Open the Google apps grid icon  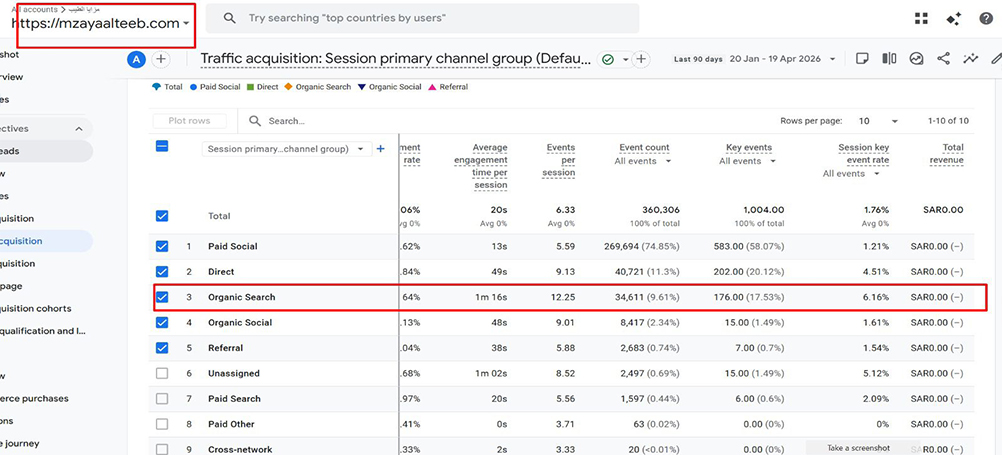[921, 18]
